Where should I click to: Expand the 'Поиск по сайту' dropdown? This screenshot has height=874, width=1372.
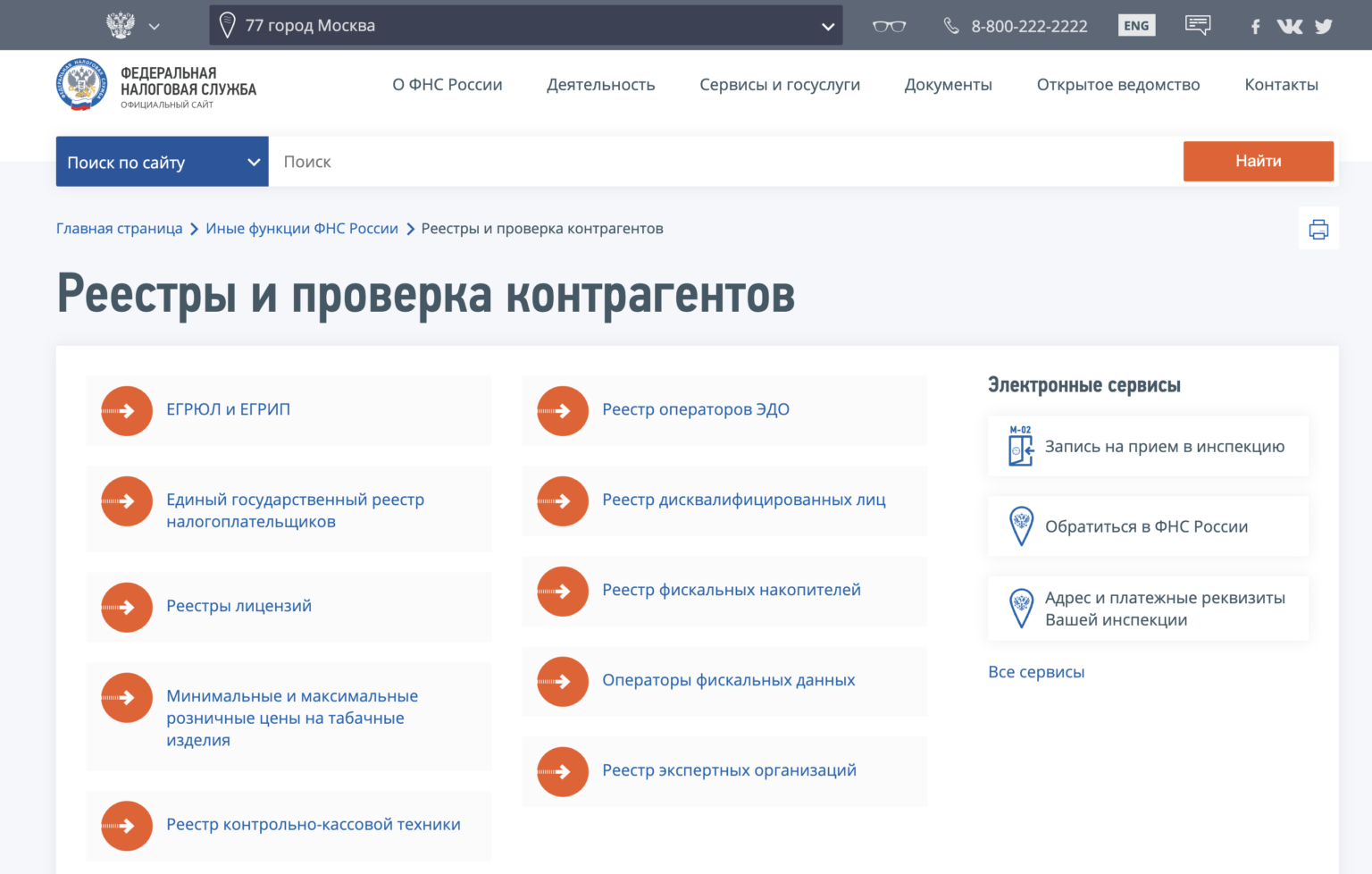point(162,162)
